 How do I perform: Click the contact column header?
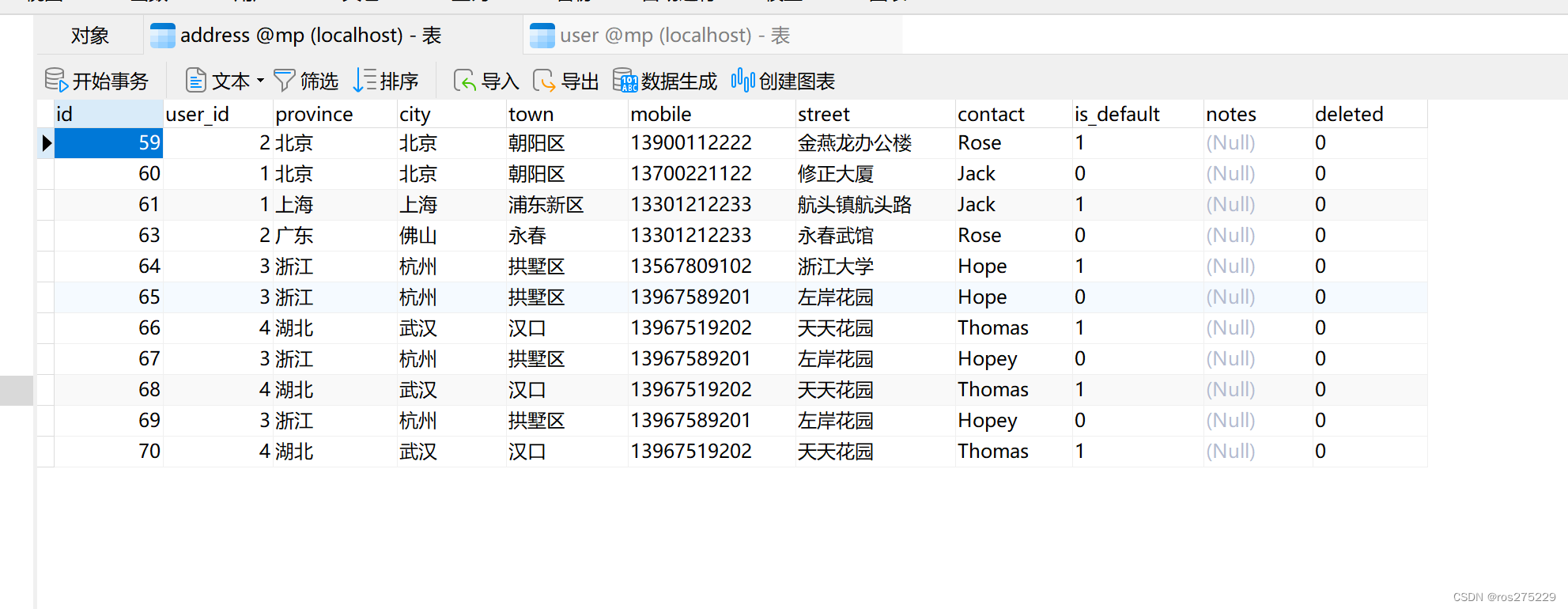(x=1014, y=114)
